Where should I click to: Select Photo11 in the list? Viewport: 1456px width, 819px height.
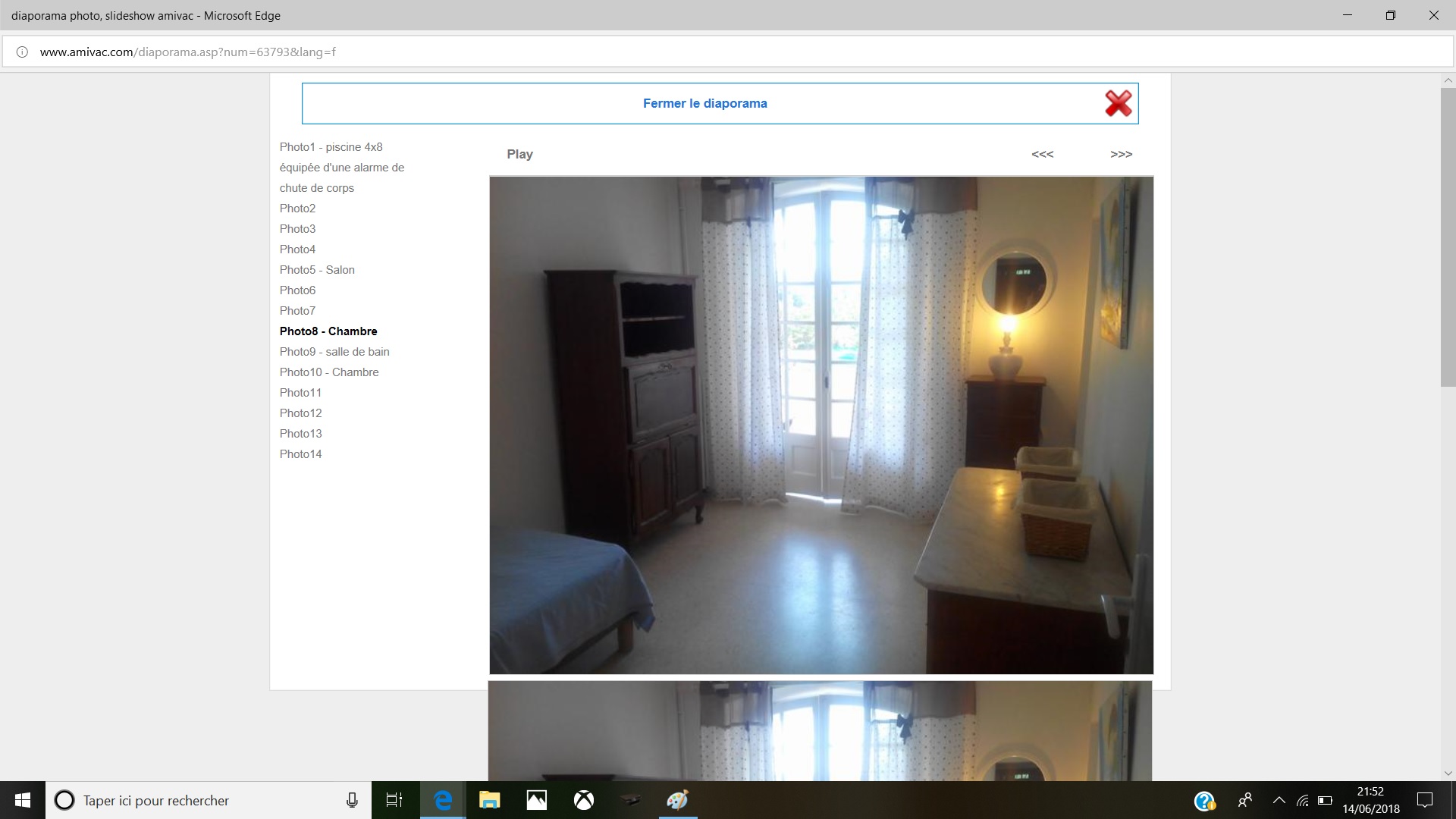click(x=300, y=393)
